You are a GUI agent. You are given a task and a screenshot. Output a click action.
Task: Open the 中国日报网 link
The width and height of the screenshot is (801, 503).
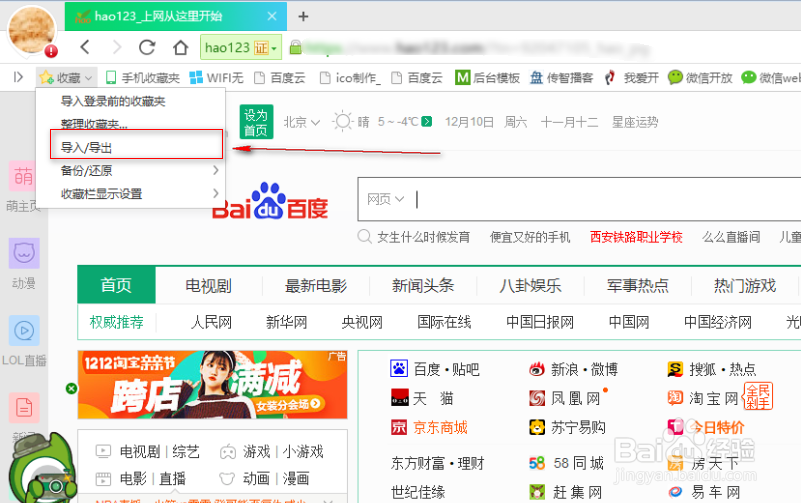[x=540, y=322]
